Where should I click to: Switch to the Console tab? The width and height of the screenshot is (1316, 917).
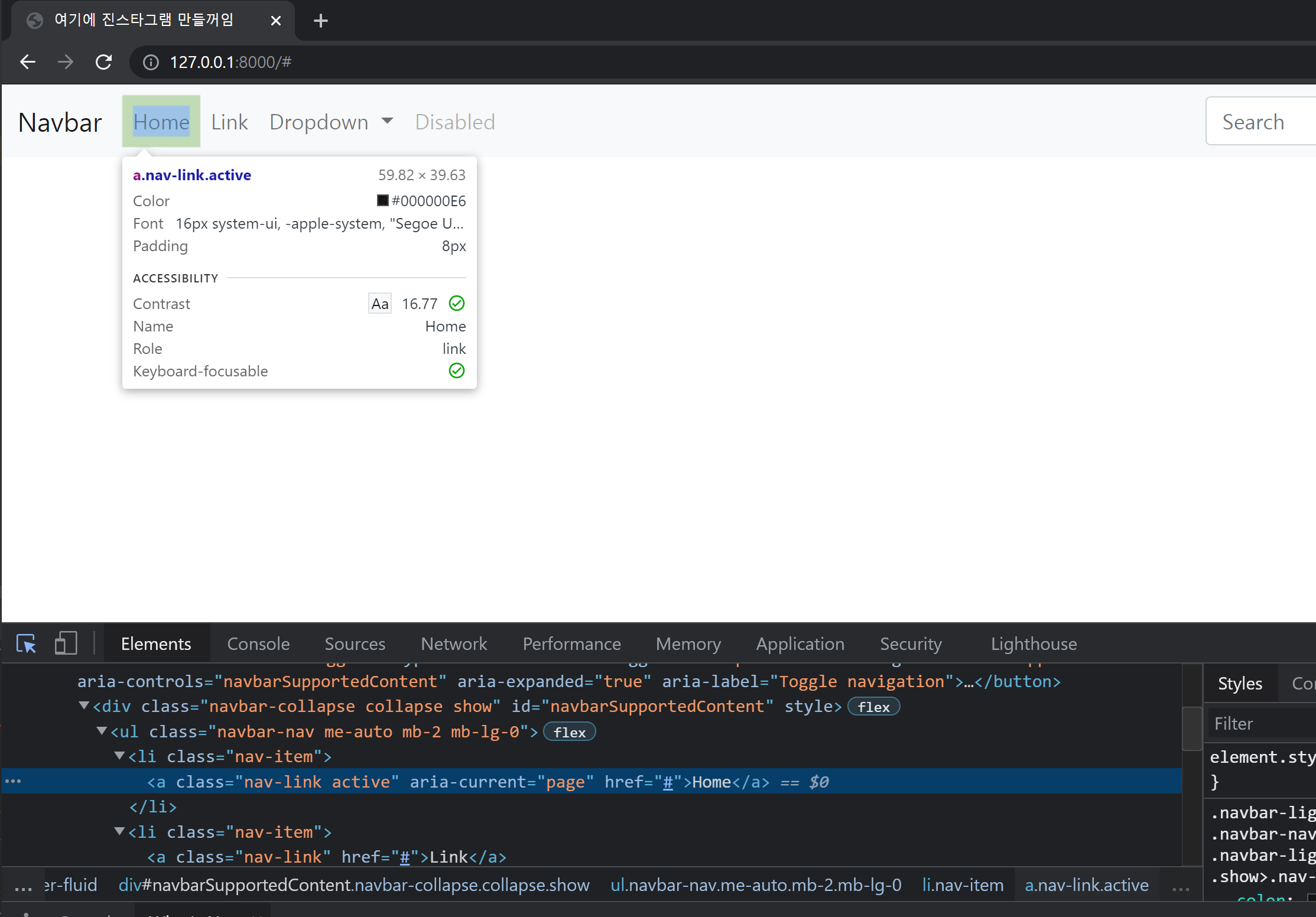pos(258,643)
